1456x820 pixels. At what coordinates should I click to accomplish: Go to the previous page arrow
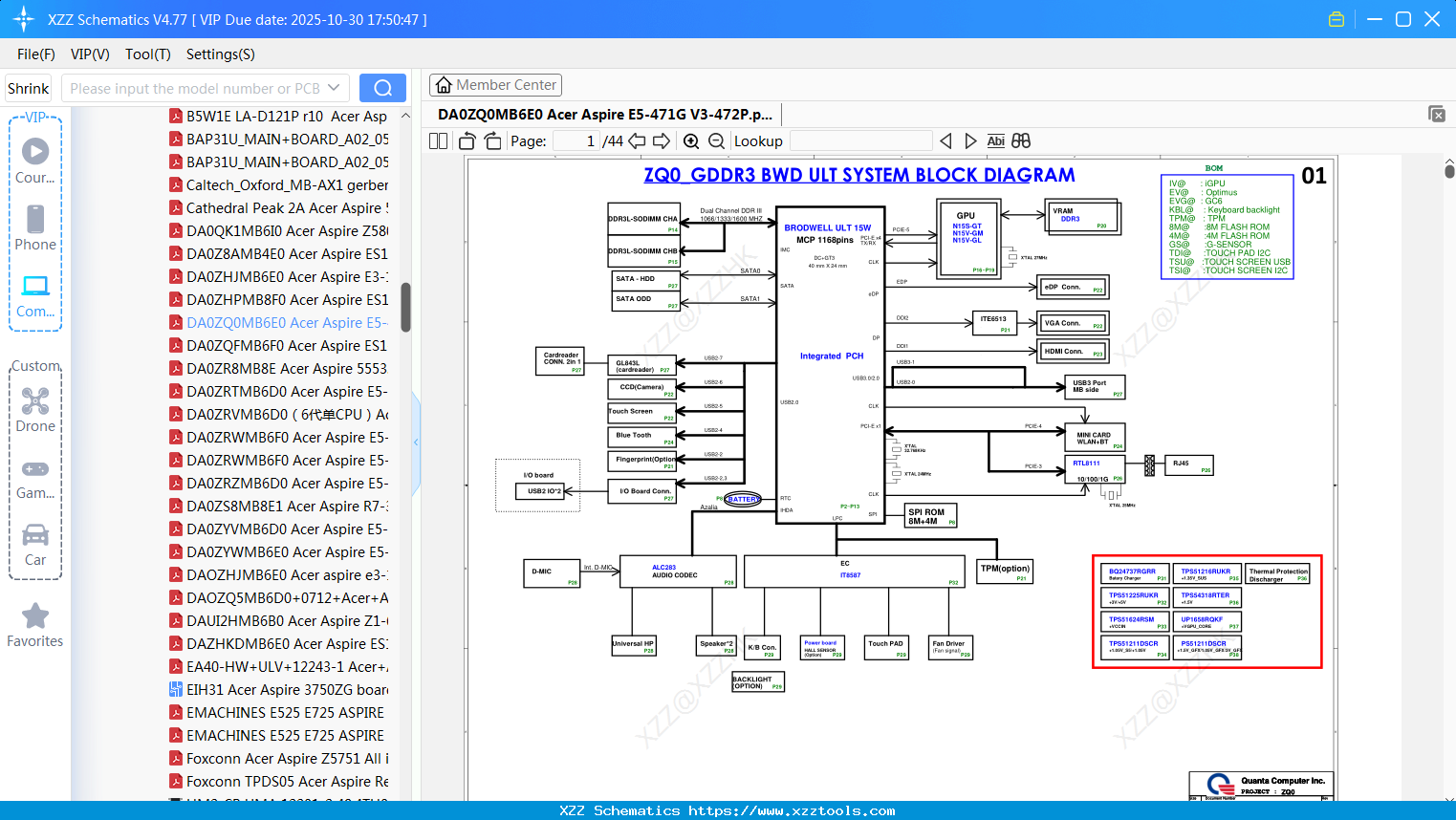coord(637,140)
